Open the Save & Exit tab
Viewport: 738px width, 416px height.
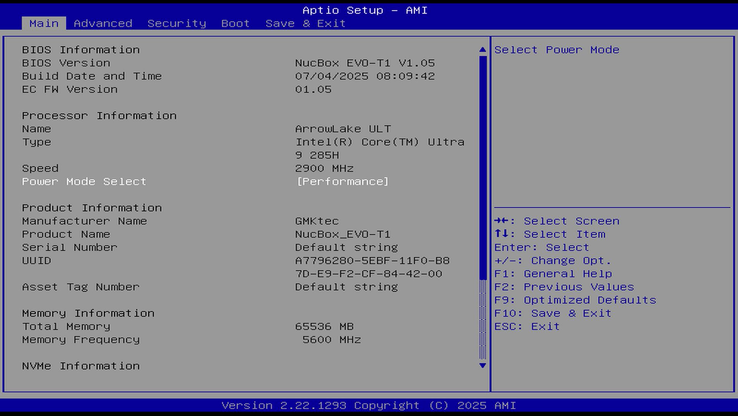point(305,24)
